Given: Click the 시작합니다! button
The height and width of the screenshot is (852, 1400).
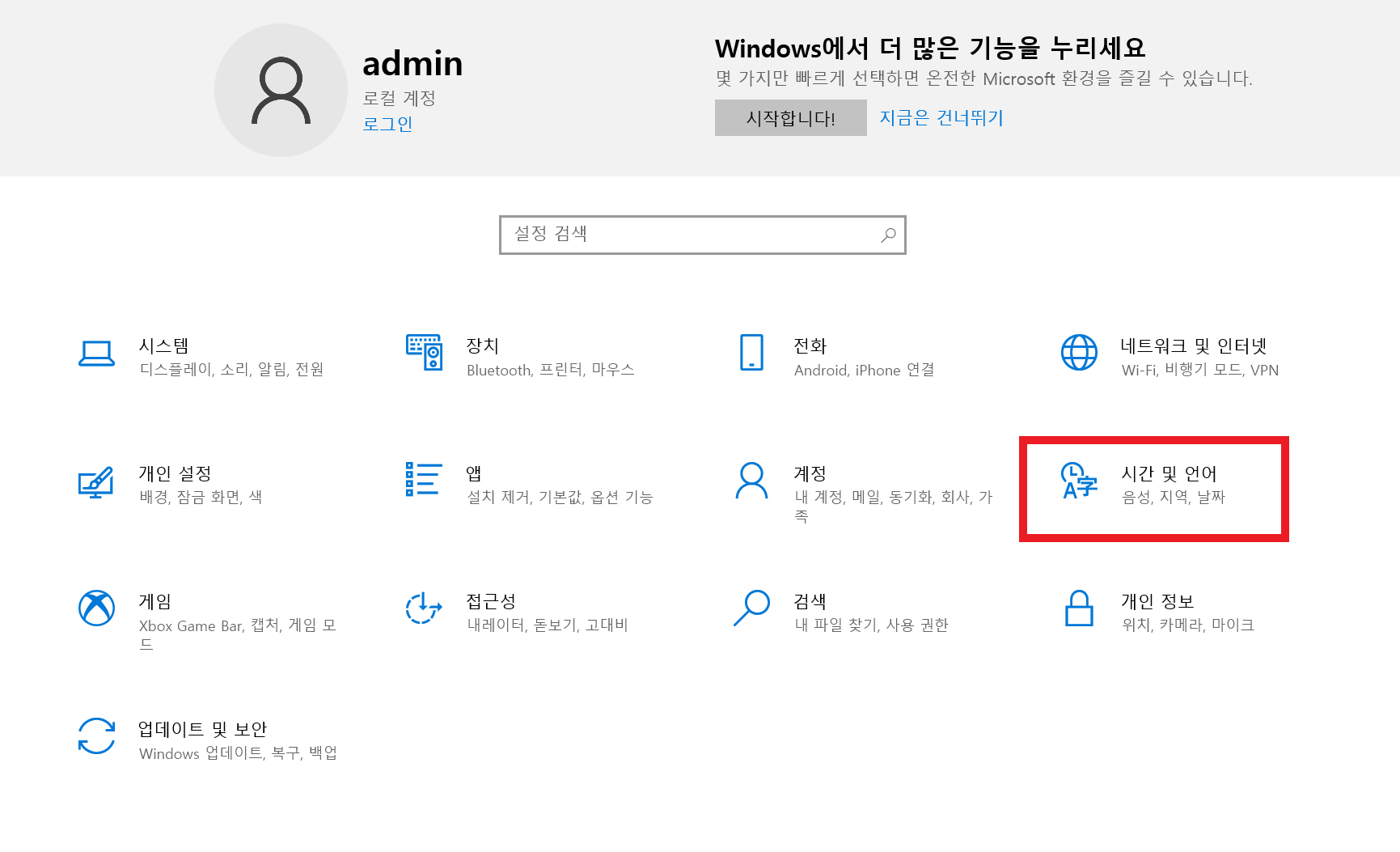Looking at the screenshot, I should coord(790,118).
